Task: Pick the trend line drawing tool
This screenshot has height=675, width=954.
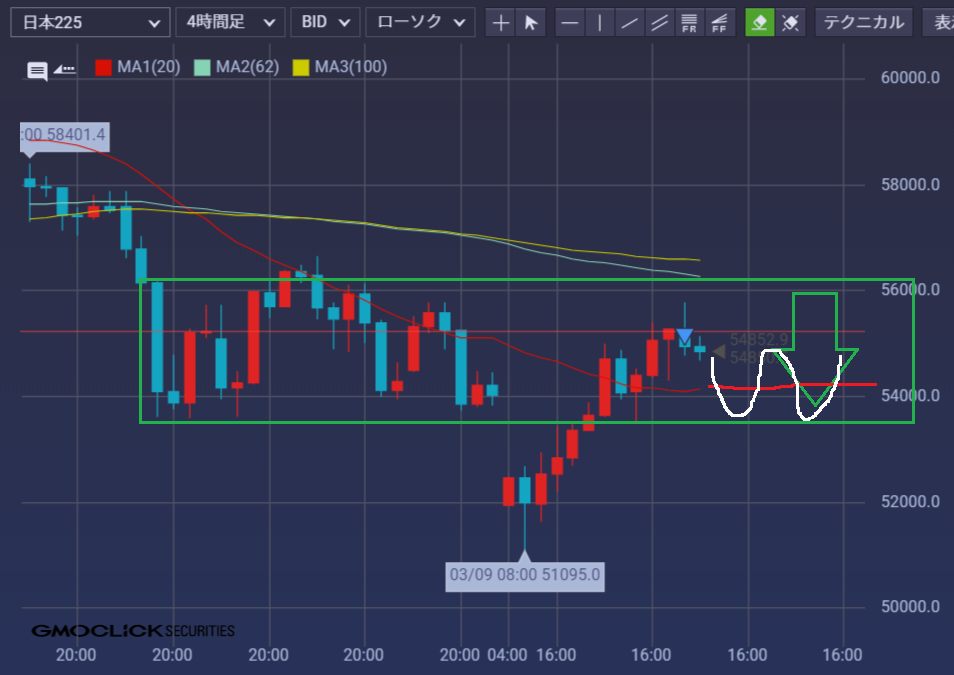Action: pyautogui.click(x=629, y=22)
